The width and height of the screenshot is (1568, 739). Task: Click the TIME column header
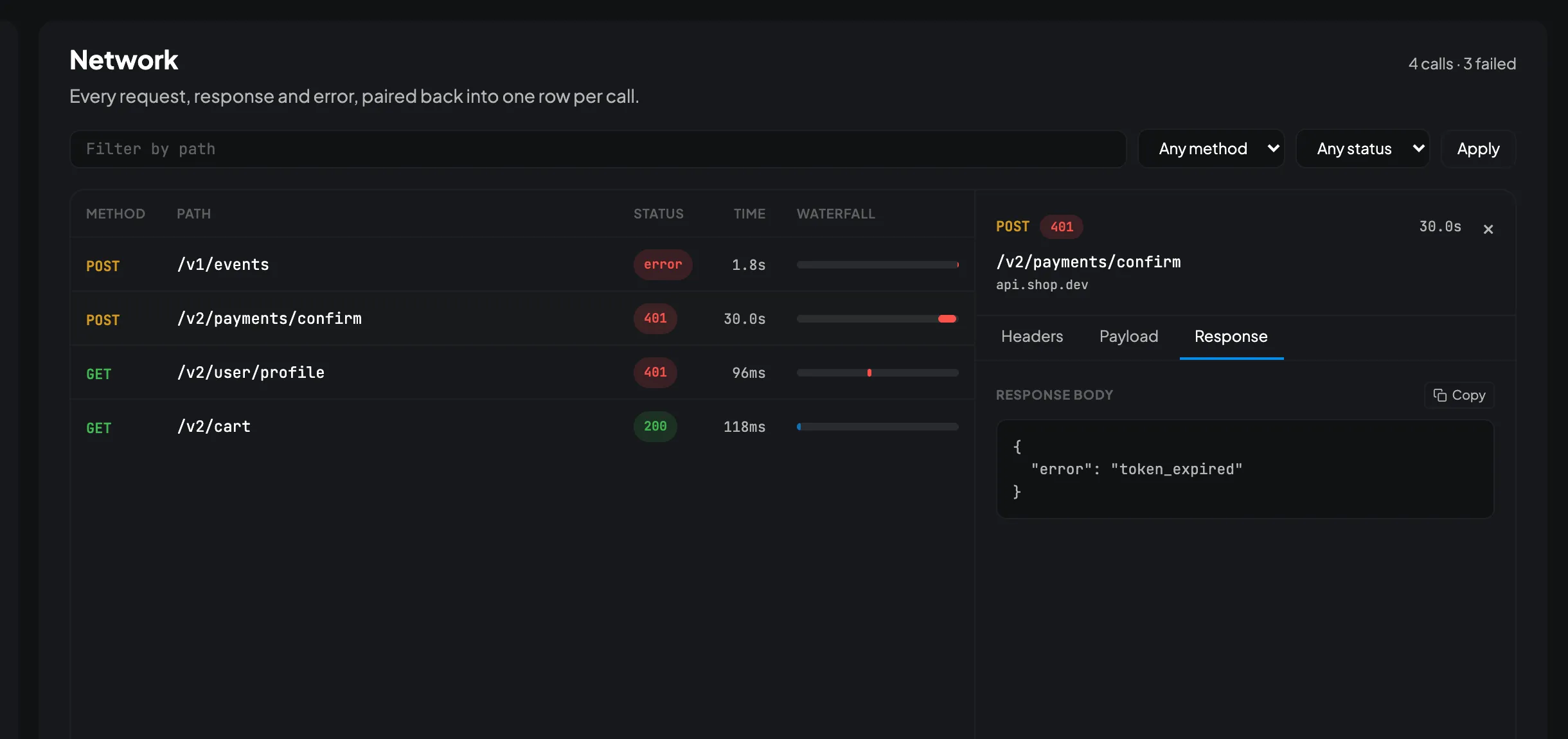749,214
